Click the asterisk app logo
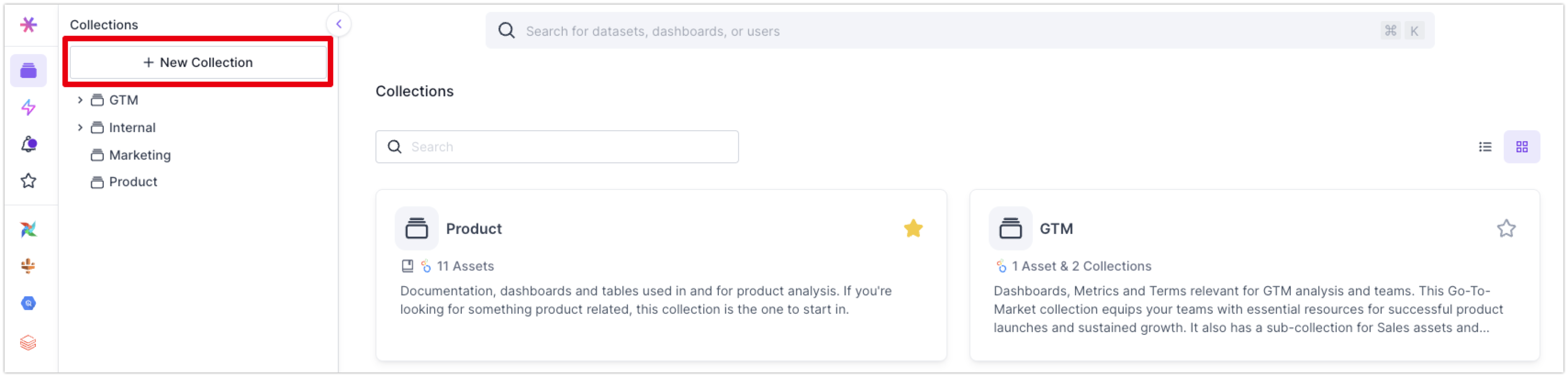Image resolution: width=1568 pixels, height=377 pixels. (x=28, y=24)
